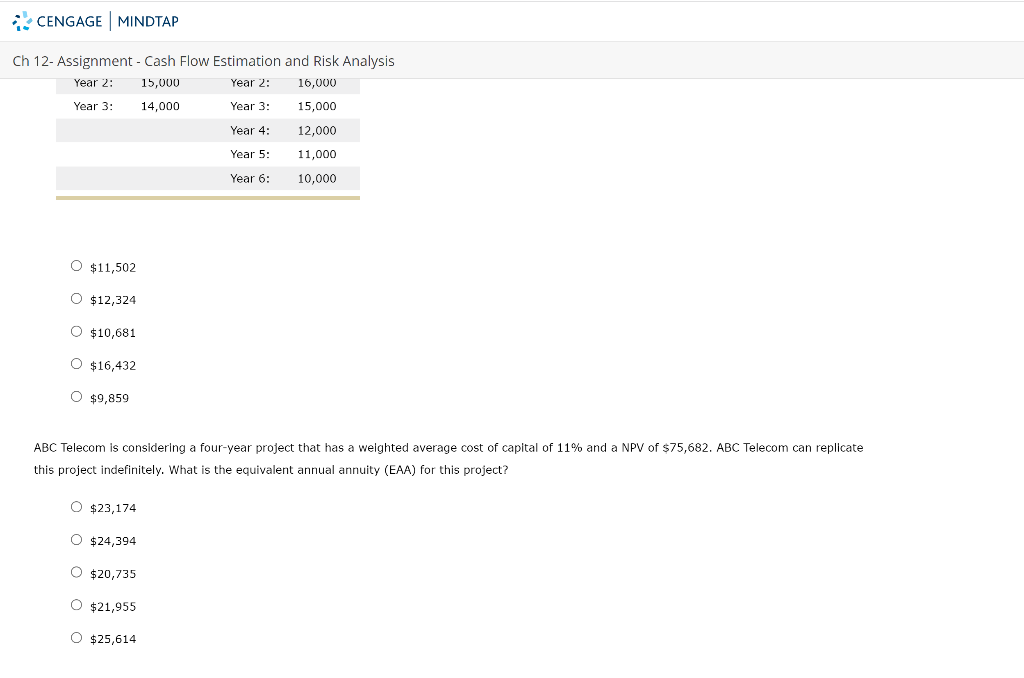
Task: Pick the $10,681 answer choice
Action: click(76, 331)
